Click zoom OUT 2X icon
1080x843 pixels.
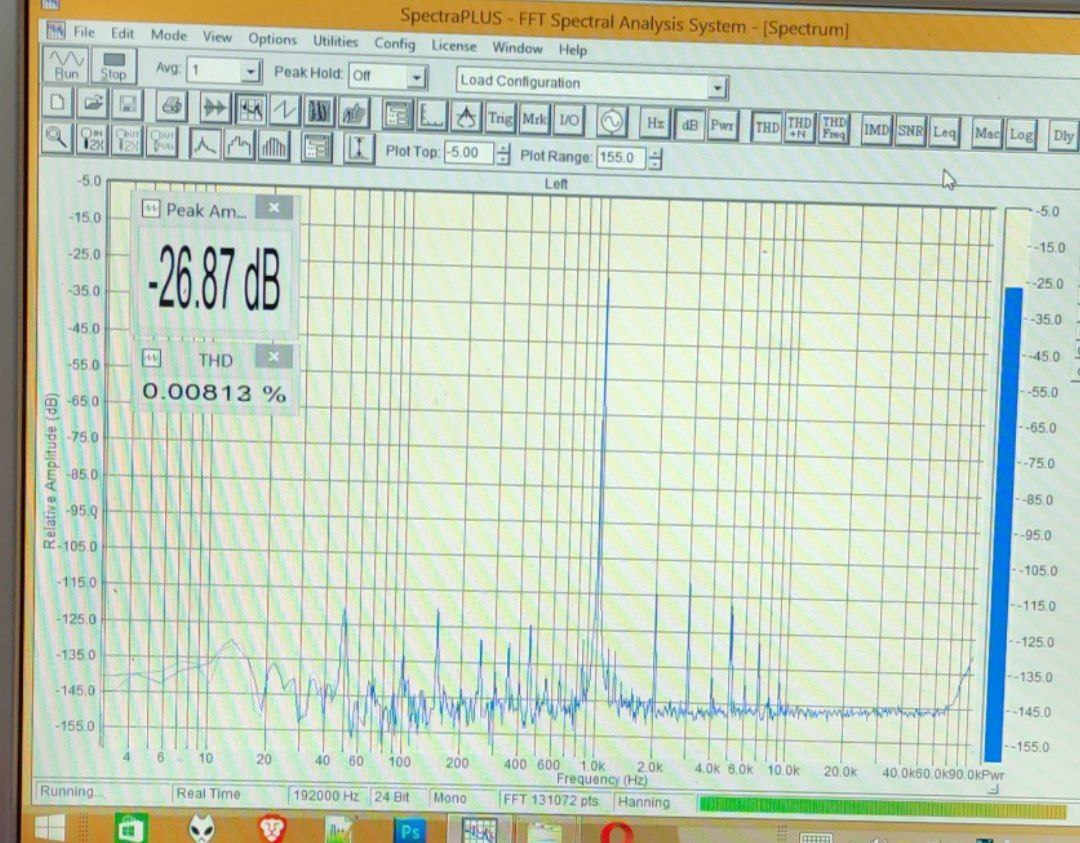coord(127,141)
